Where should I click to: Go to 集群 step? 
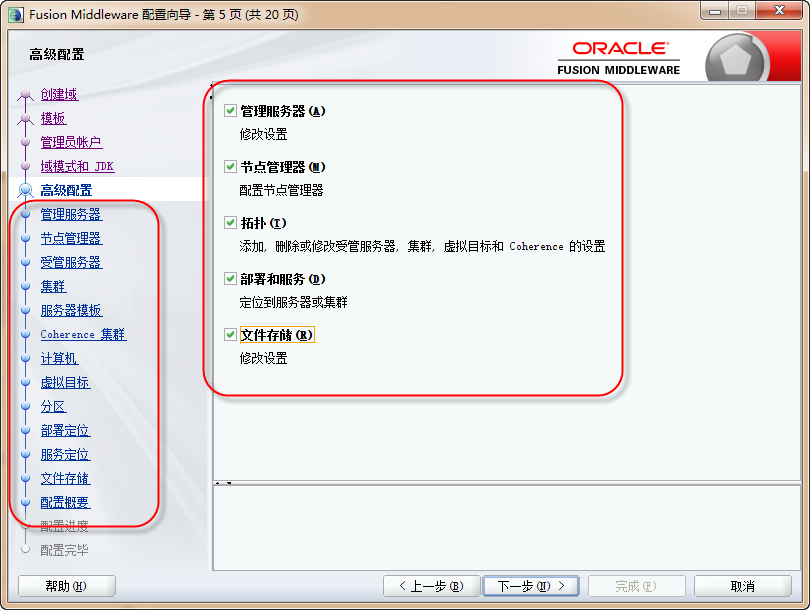coord(54,287)
